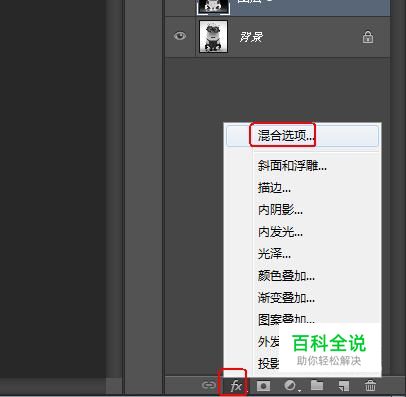Select the 背景 layer name
The width and height of the screenshot is (406, 397).
[251, 37]
